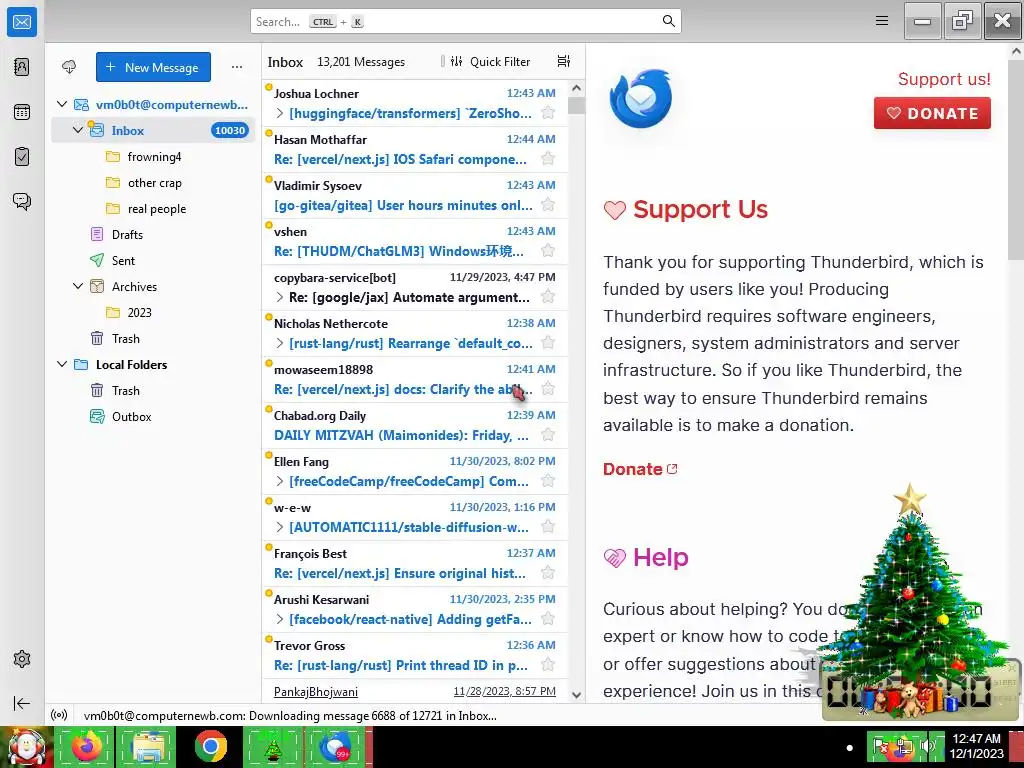1024x768 pixels.
Task: Star the Vladimir Sysoev message
Action: click(x=548, y=205)
